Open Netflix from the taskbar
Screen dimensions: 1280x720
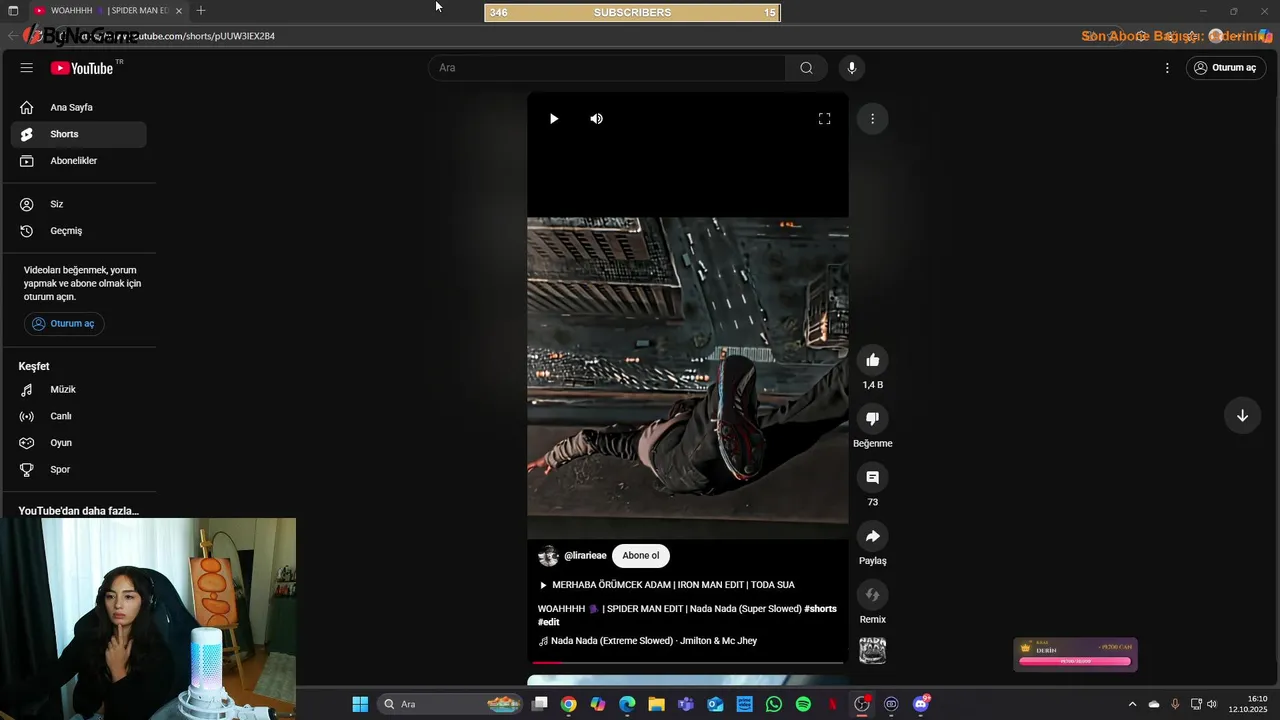(x=832, y=704)
